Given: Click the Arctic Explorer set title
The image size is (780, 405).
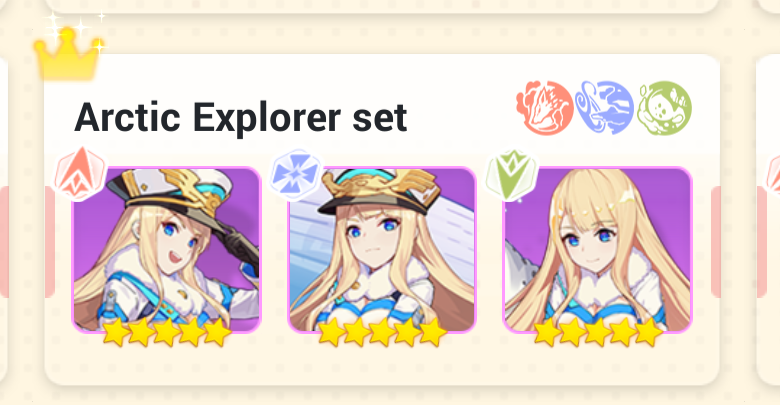Looking at the screenshot, I should point(241,117).
